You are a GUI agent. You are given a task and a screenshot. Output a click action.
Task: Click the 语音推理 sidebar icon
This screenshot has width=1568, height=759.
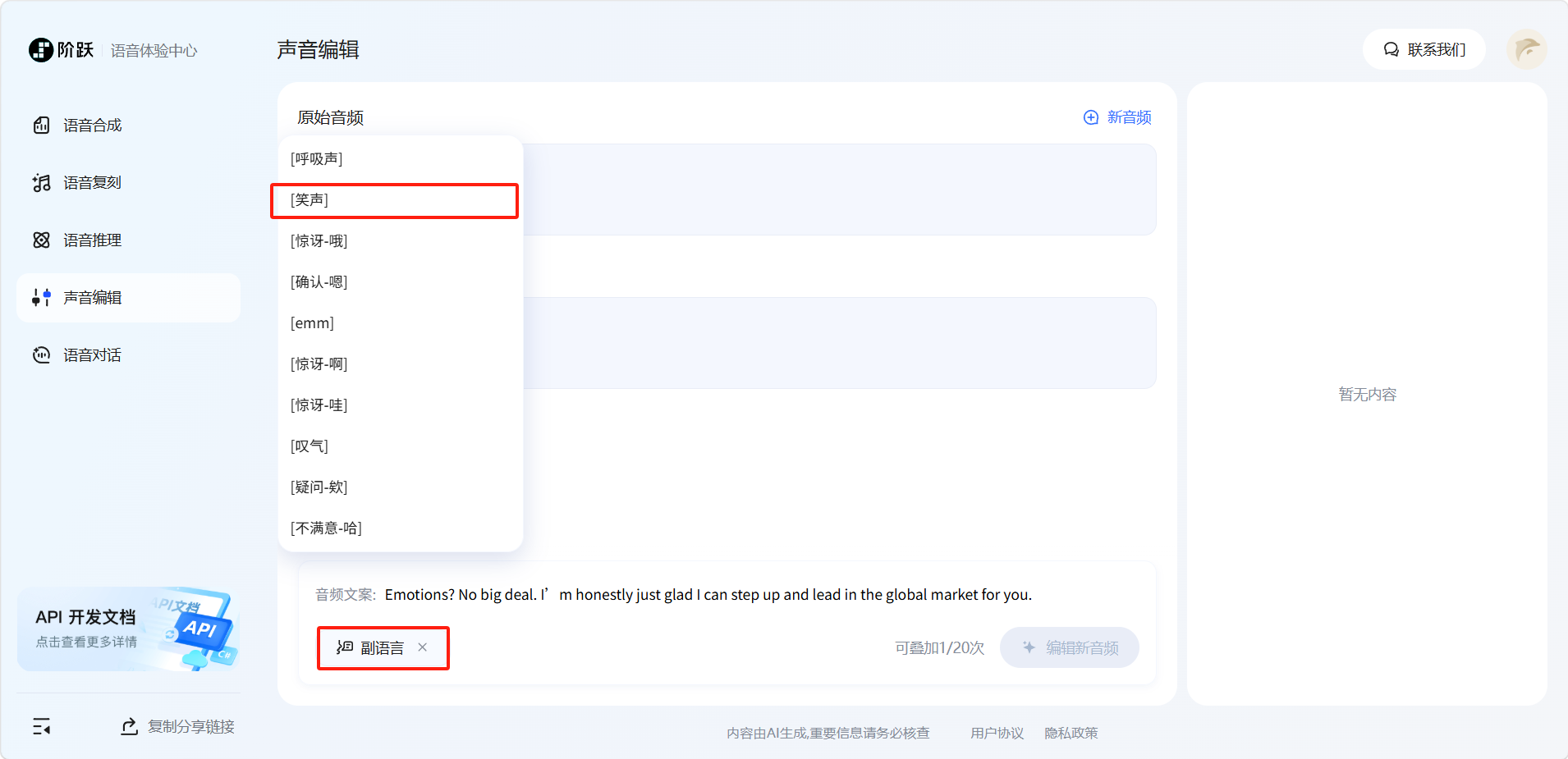click(x=41, y=240)
